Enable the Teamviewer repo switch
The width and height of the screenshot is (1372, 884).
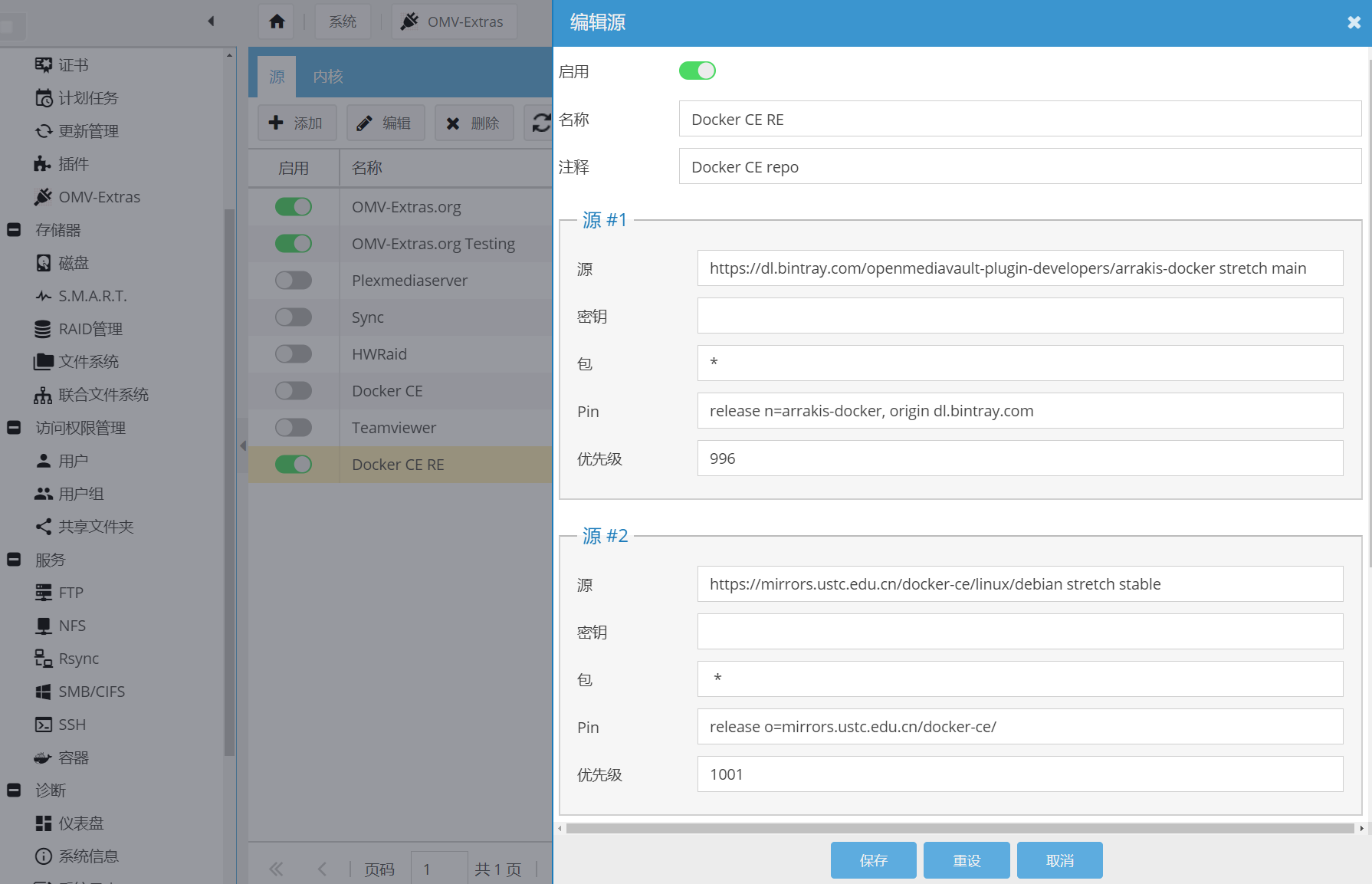point(294,428)
